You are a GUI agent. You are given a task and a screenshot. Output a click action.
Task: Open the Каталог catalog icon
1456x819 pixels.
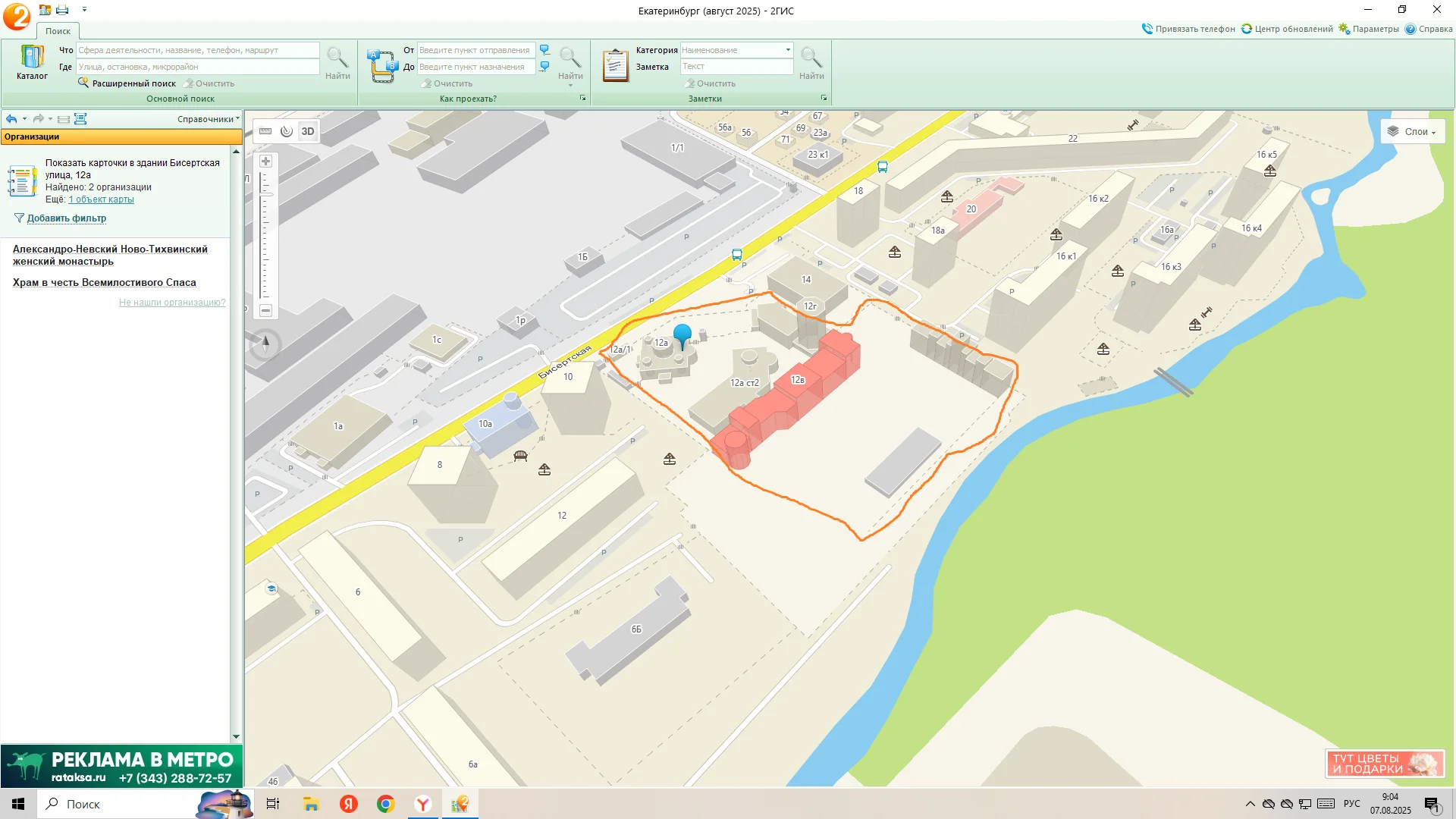pos(32,62)
